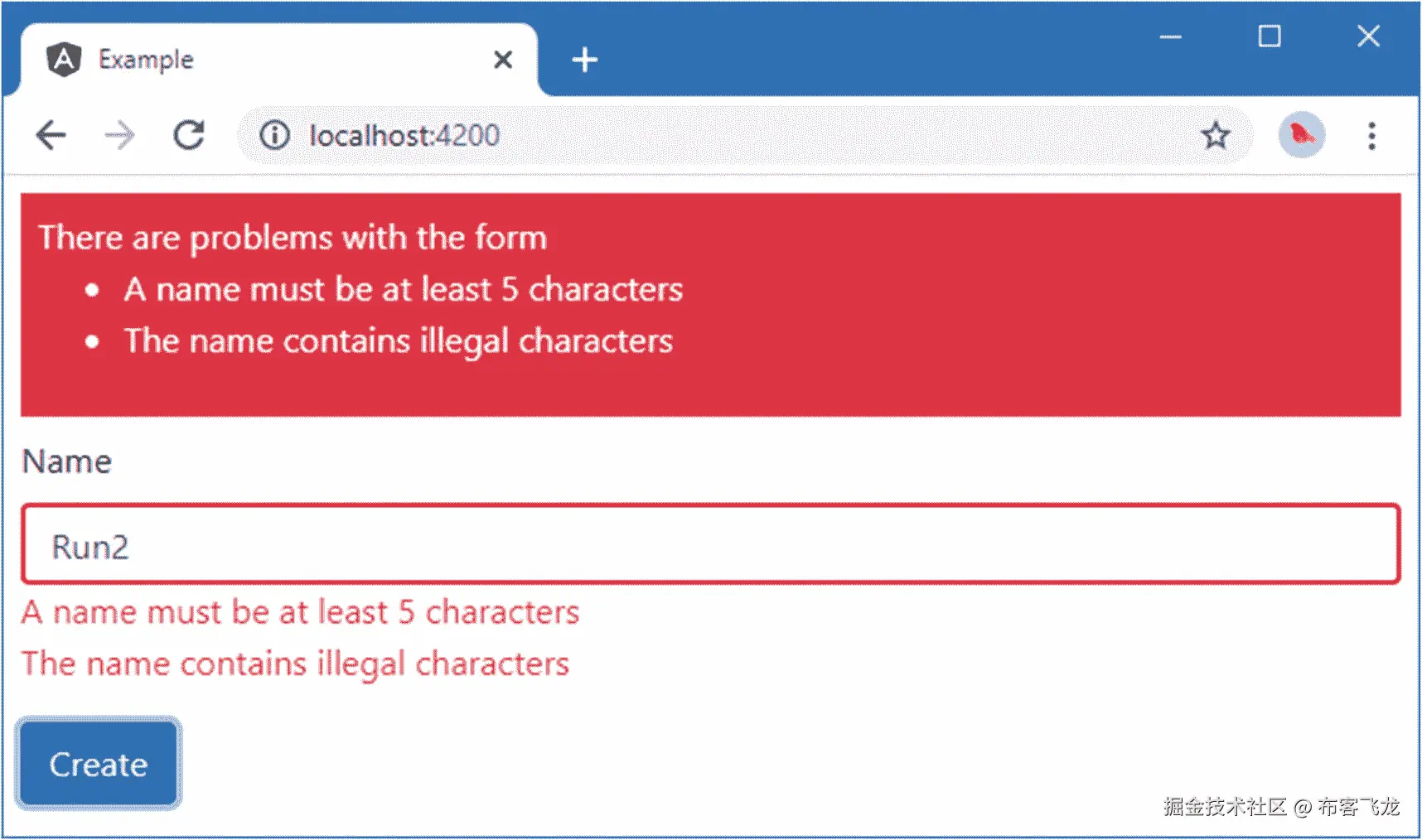Open the red bird profile avatar
Viewport: 1422px width, 840px height.
click(1301, 135)
